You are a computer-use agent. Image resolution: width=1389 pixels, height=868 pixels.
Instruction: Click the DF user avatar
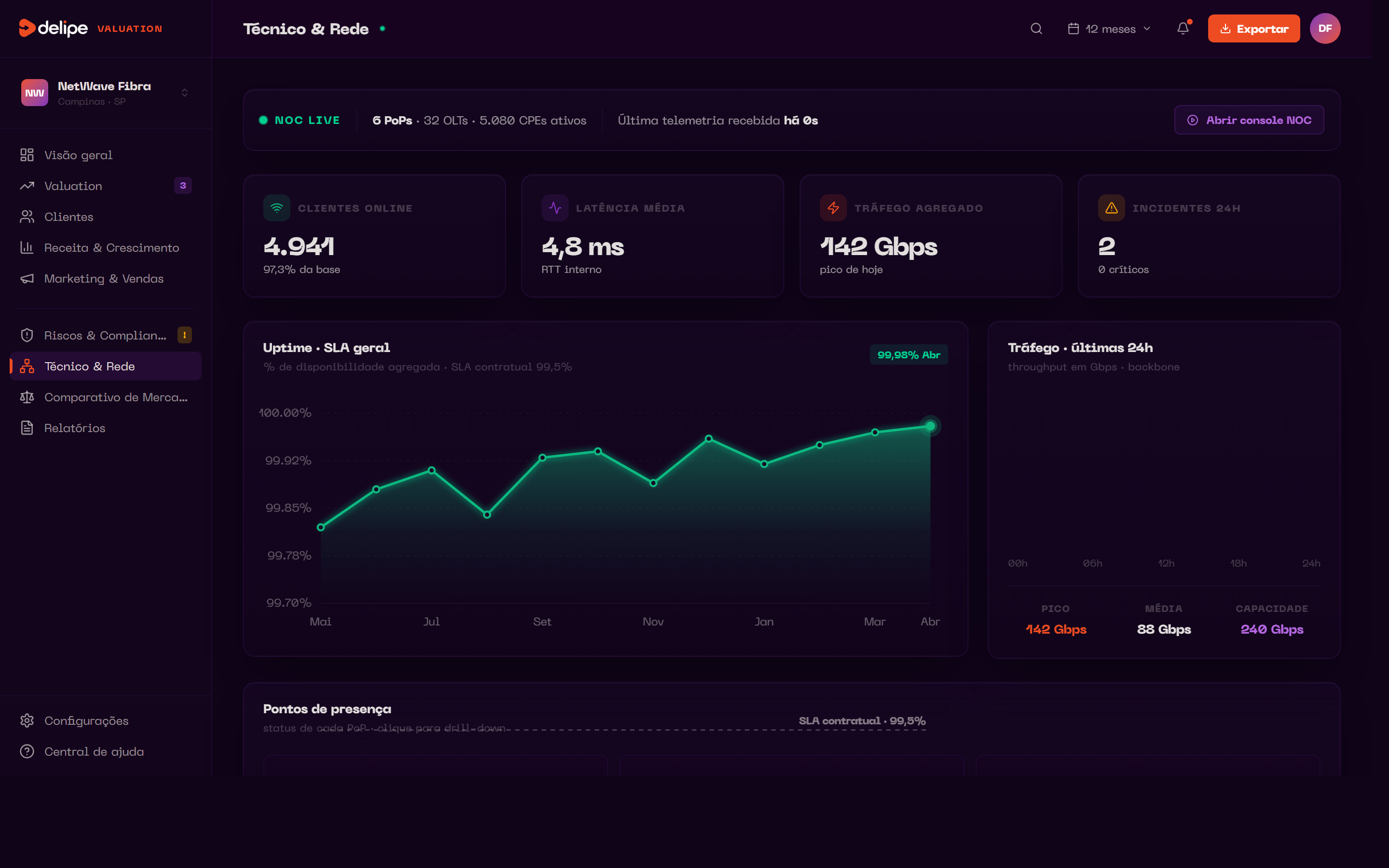[x=1325, y=29]
